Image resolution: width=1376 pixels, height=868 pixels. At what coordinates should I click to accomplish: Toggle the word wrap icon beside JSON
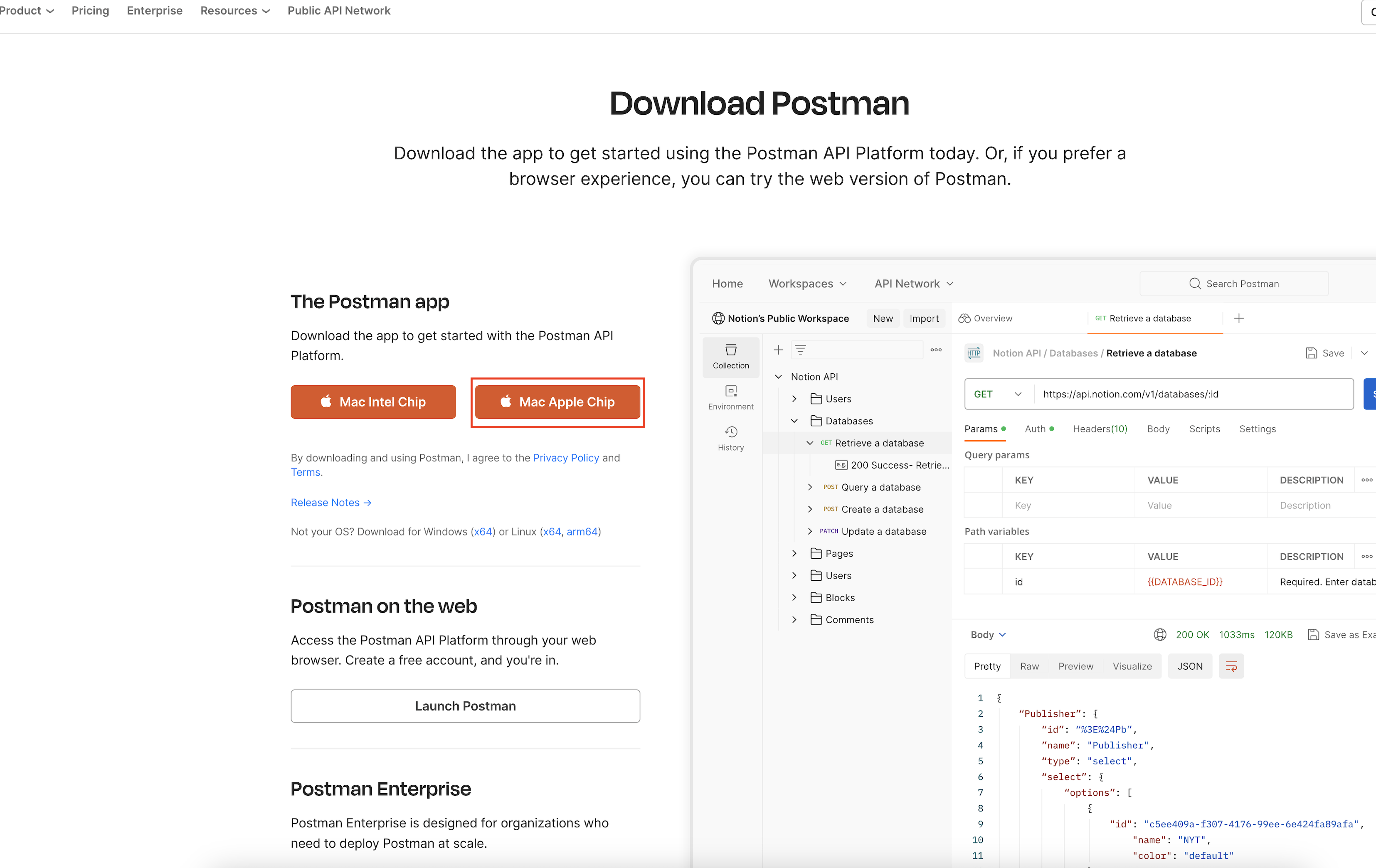pos(1231,666)
